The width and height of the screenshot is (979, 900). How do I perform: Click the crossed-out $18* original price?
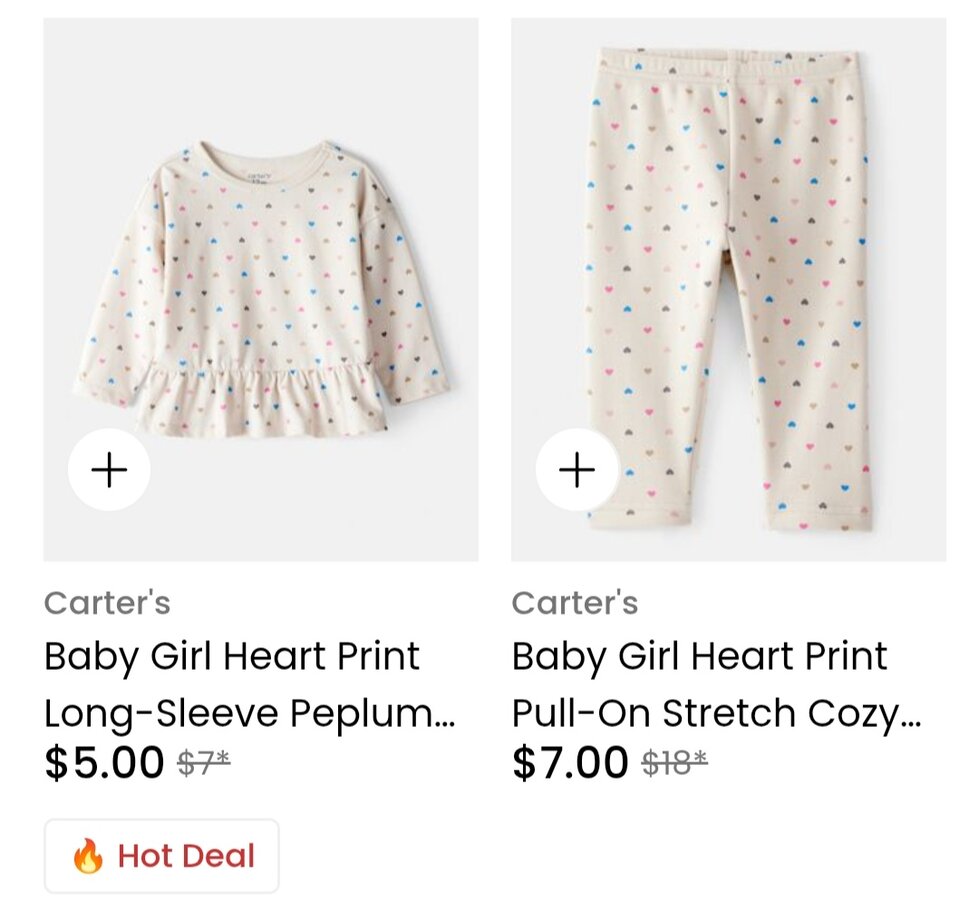(x=674, y=764)
